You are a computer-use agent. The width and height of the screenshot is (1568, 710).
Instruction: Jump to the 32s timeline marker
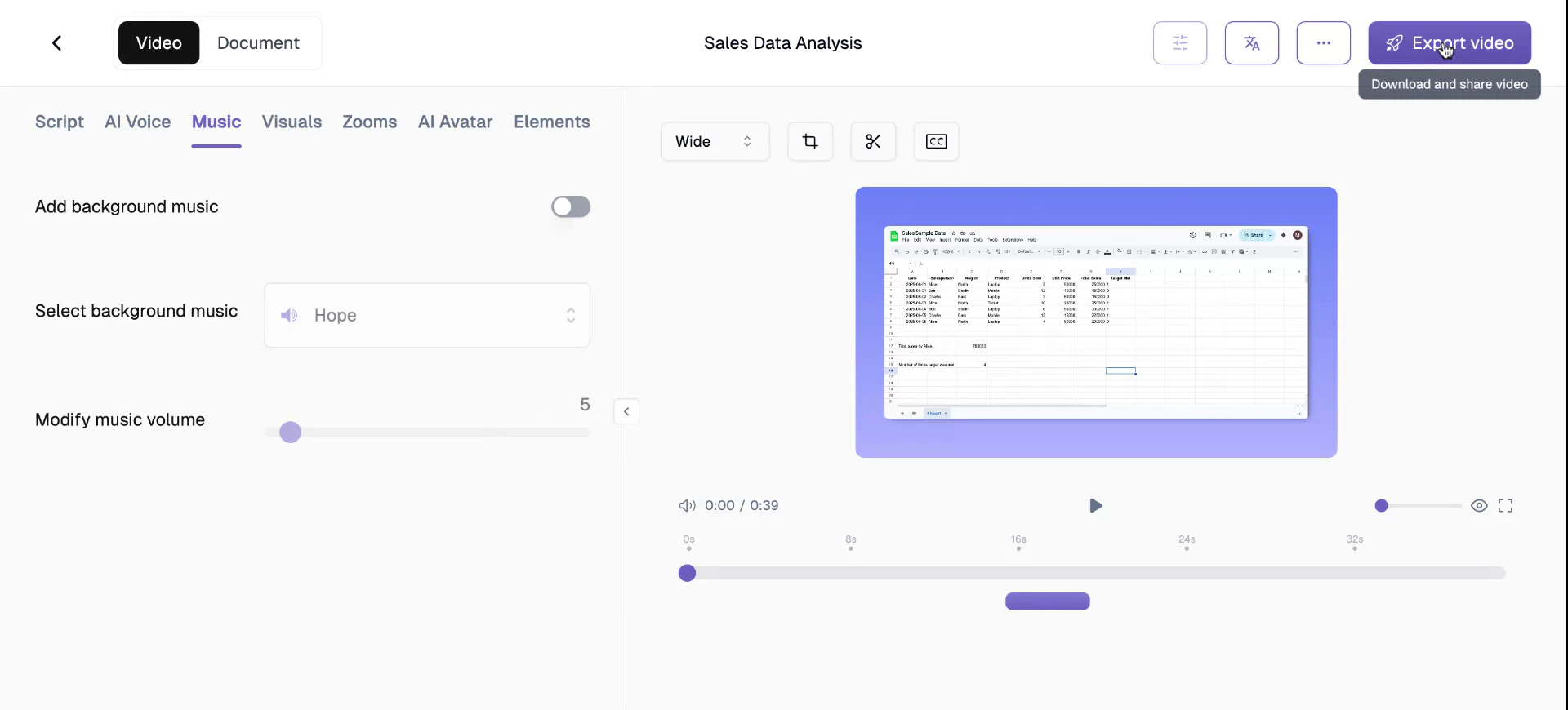1355,543
